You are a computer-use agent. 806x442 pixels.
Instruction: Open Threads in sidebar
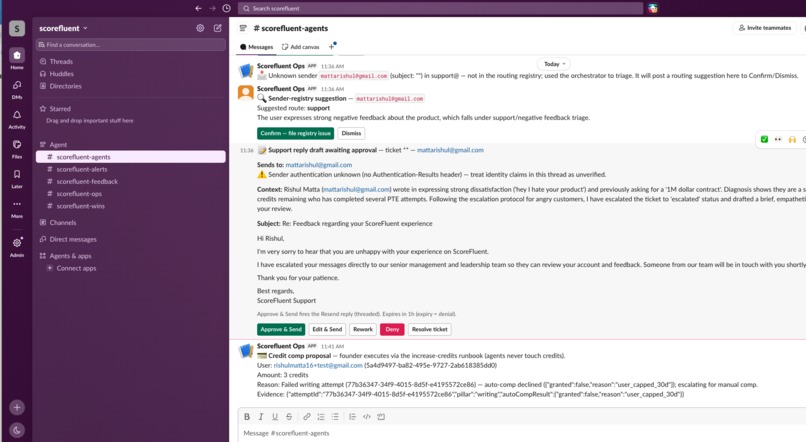(x=131, y=61)
